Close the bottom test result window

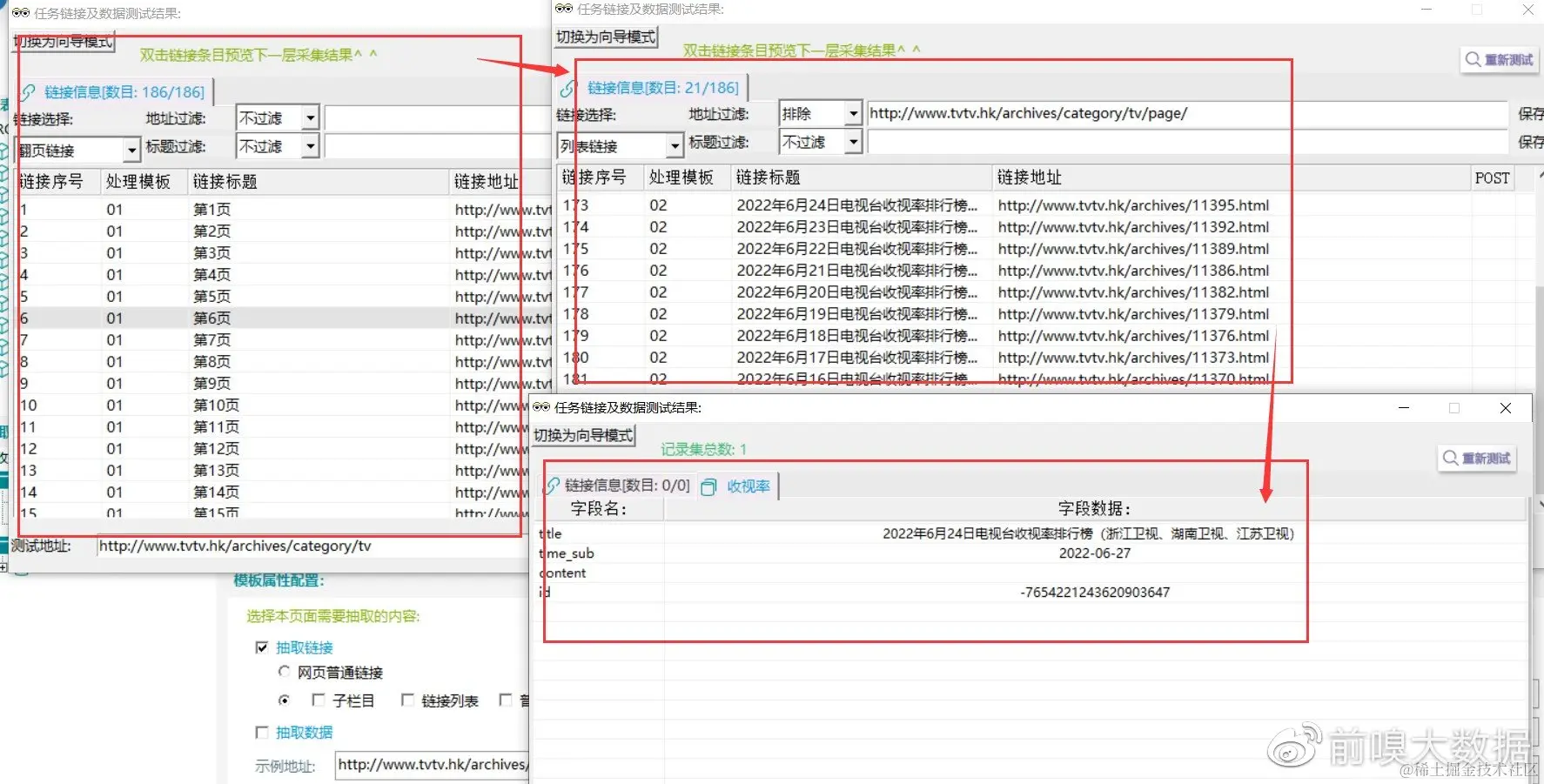point(1506,408)
